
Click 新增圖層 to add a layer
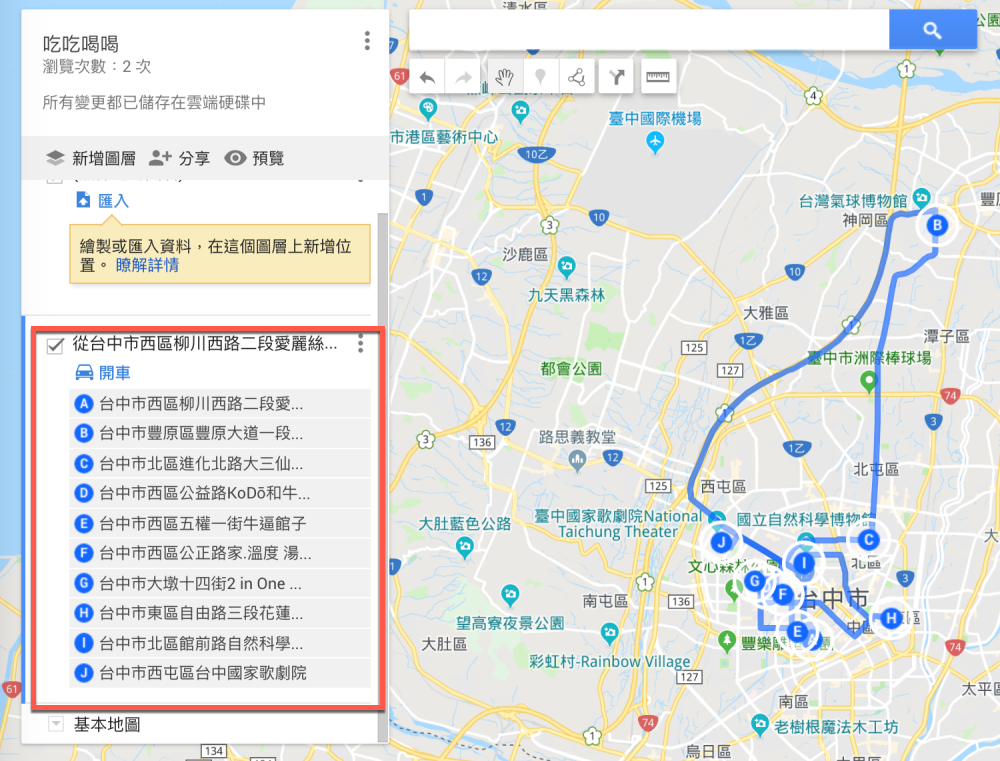coord(91,158)
